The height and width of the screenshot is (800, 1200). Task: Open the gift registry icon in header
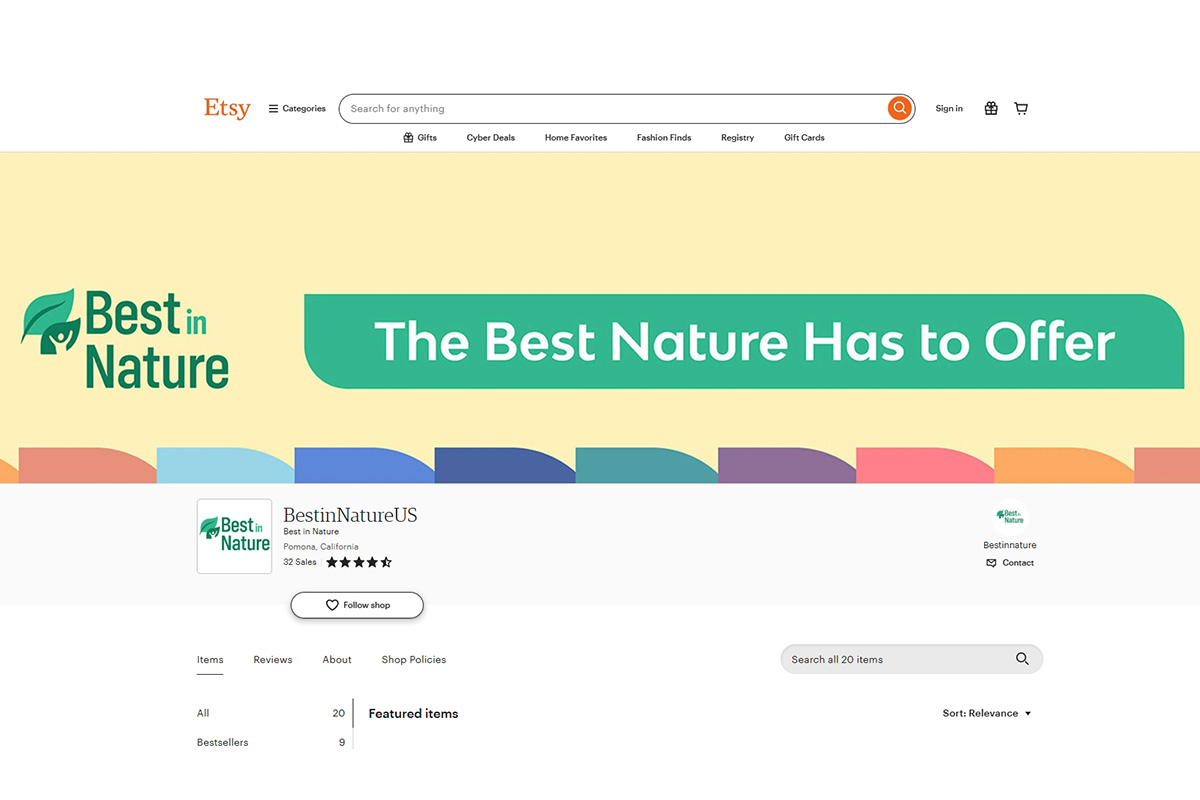[990, 108]
